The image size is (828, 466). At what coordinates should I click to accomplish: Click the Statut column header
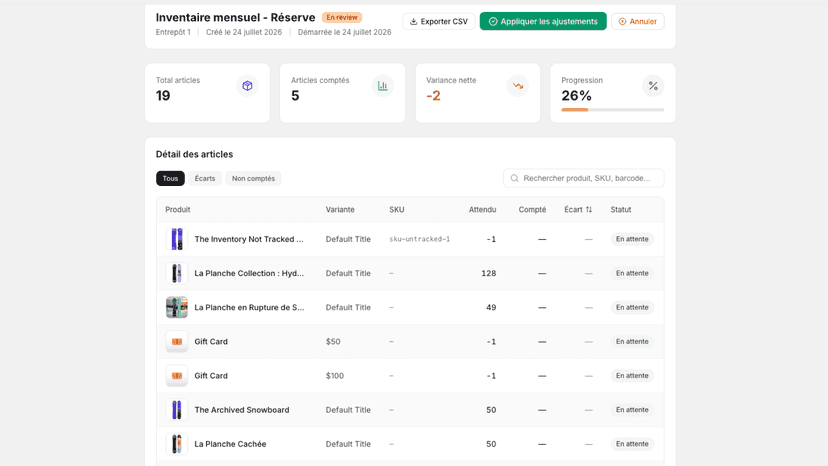[620, 210]
